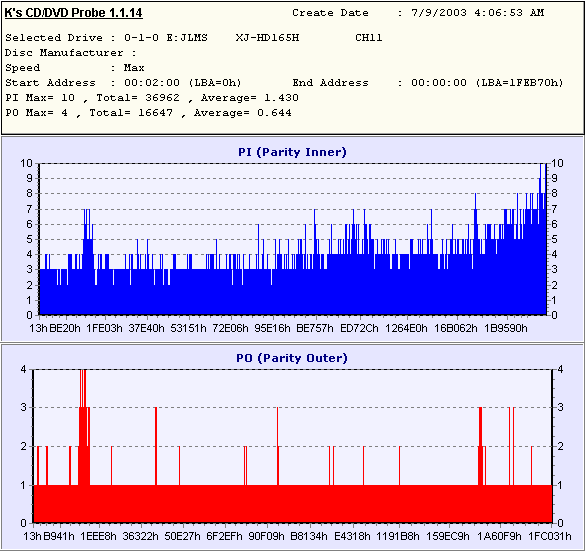Click the 1FE03h label on PI axis

[104, 328]
